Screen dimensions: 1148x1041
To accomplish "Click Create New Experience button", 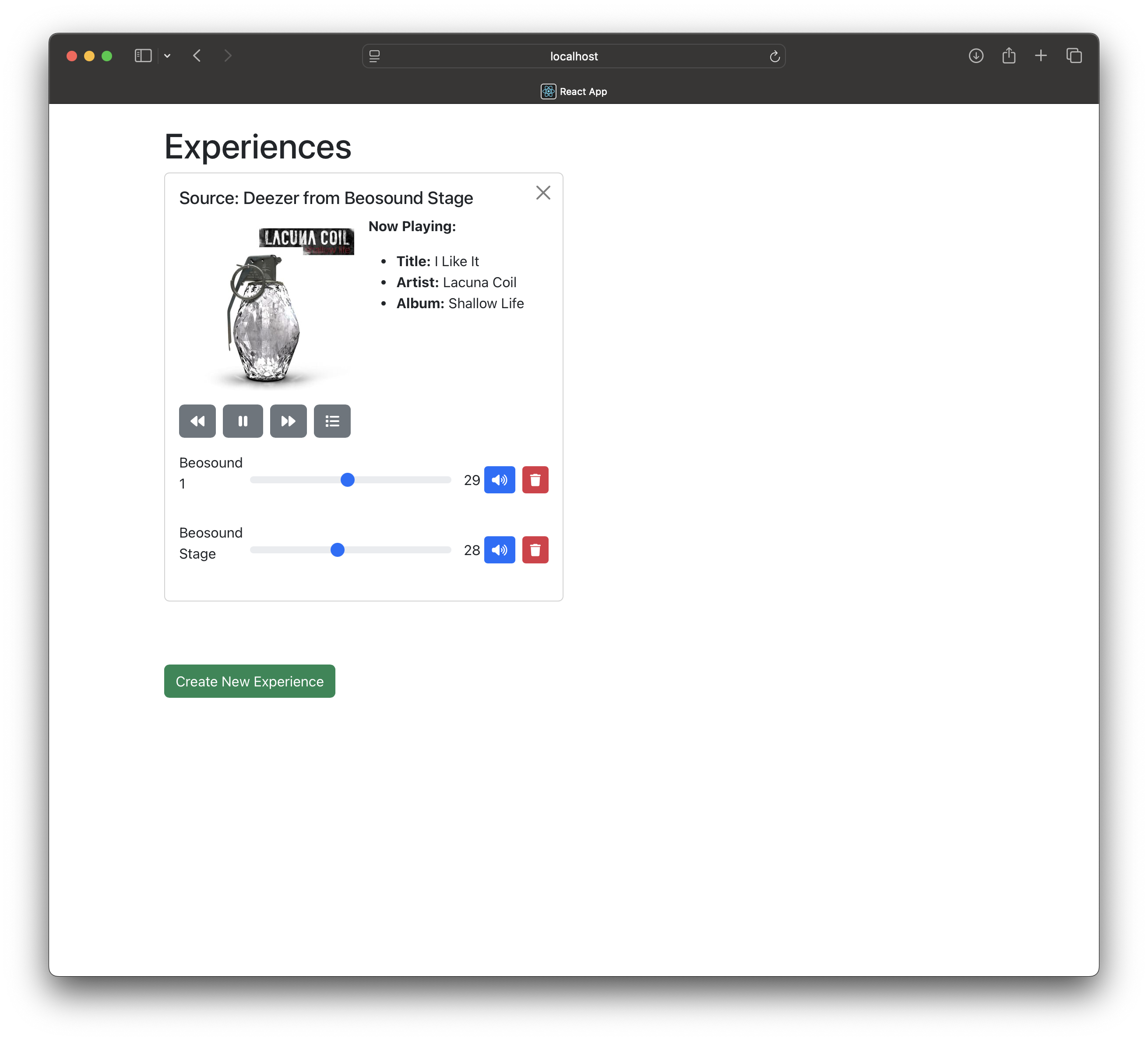I will coord(250,681).
